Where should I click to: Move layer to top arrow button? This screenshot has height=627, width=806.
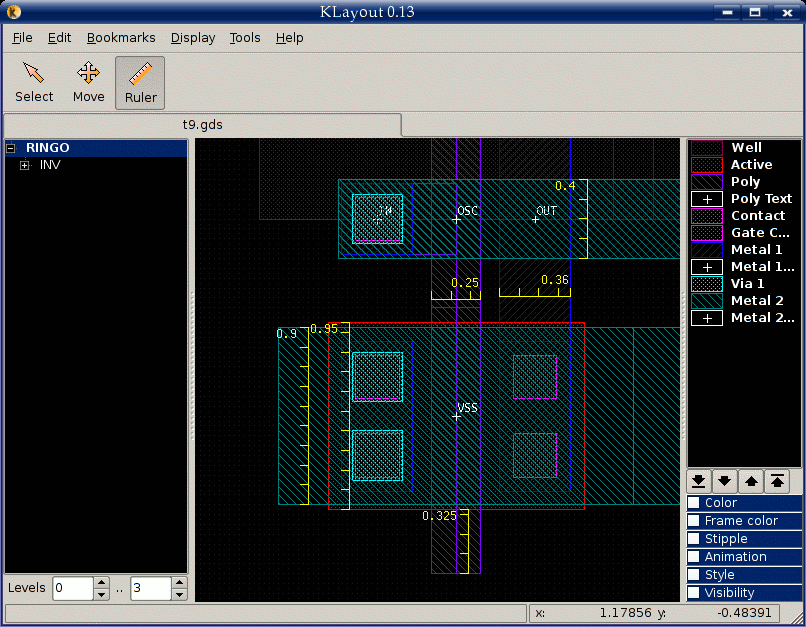[x=775, y=480]
